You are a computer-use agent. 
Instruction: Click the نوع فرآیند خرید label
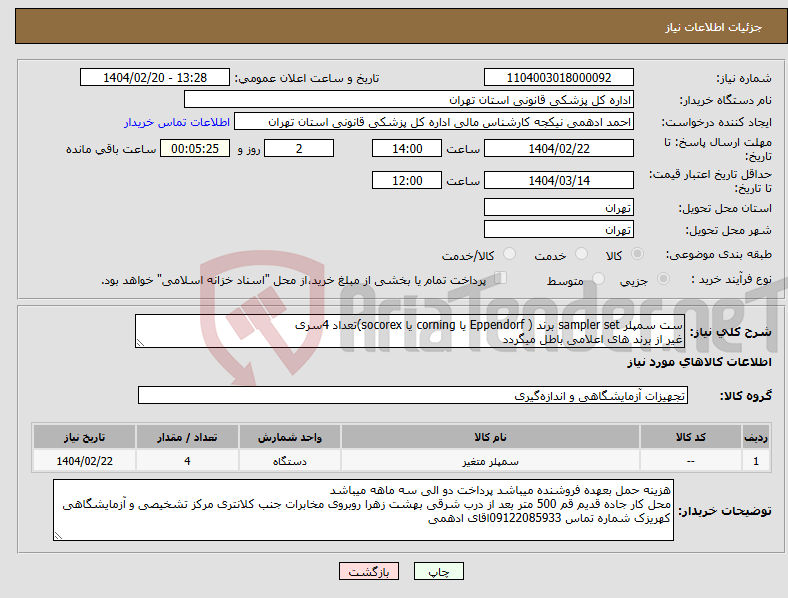731,279
